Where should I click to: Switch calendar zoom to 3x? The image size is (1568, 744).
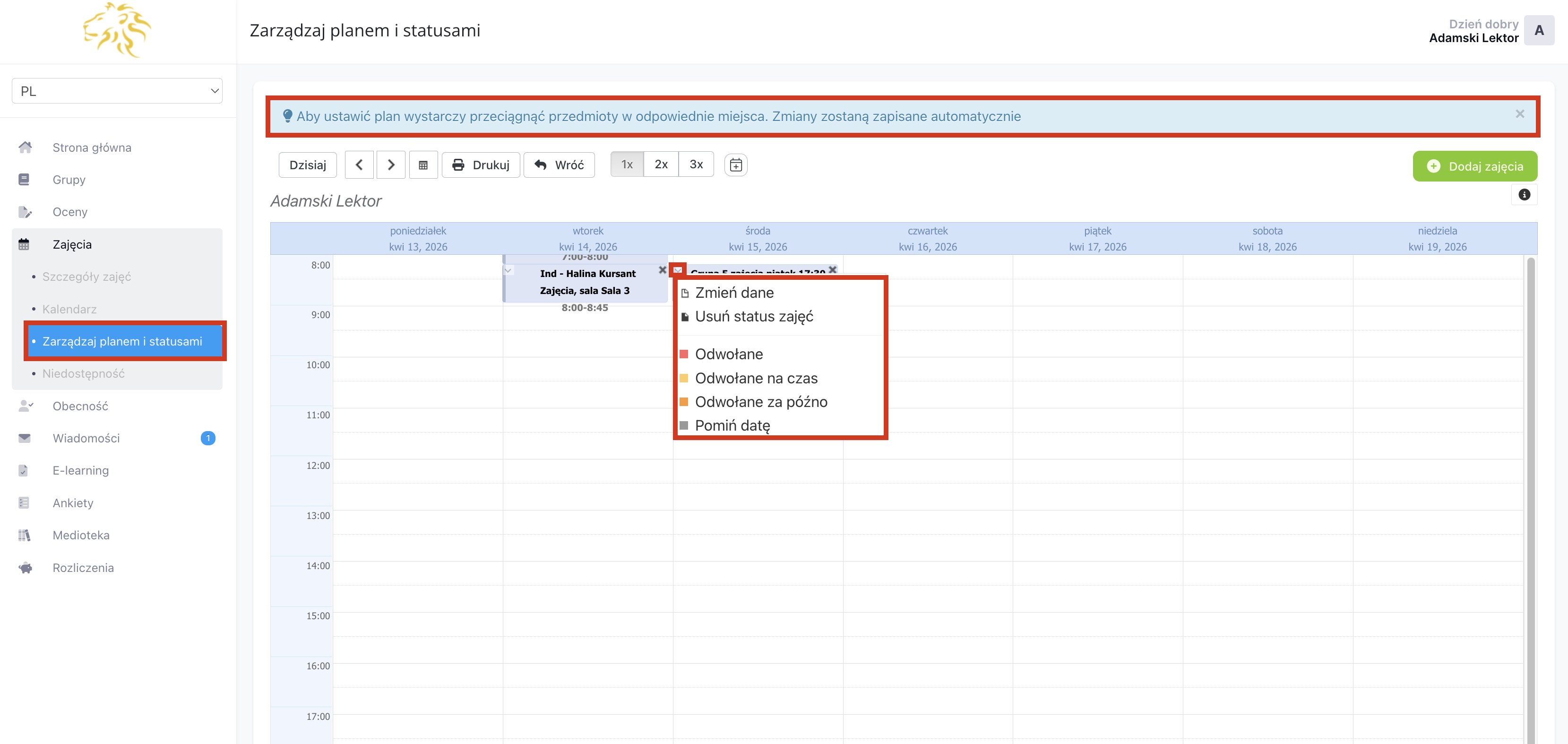coord(696,164)
